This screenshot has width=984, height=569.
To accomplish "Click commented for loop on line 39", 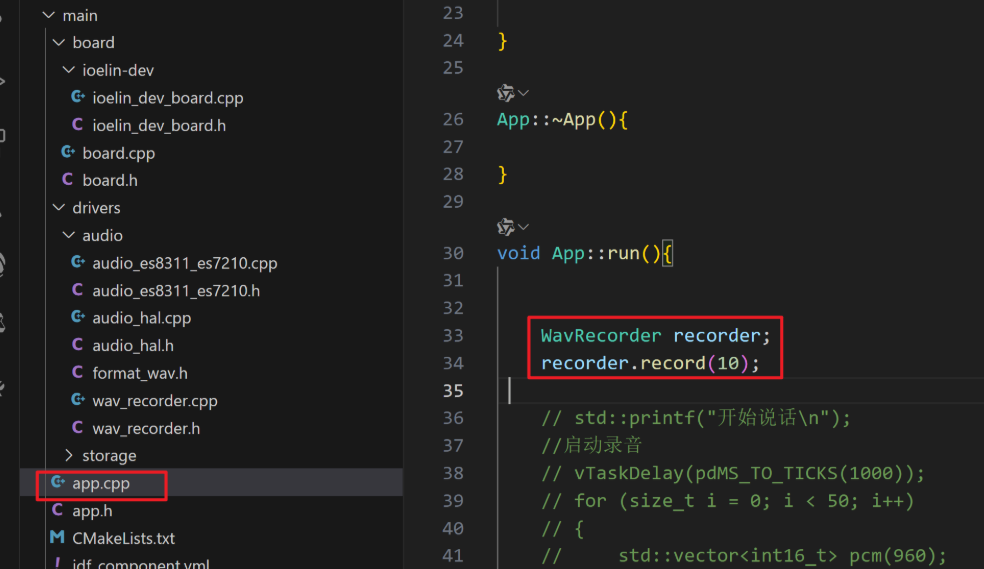I will (728, 501).
